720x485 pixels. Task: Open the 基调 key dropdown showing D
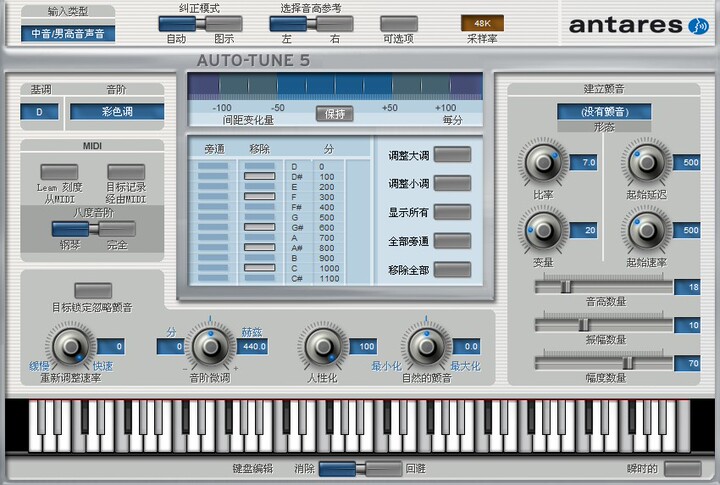click(x=39, y=112)
